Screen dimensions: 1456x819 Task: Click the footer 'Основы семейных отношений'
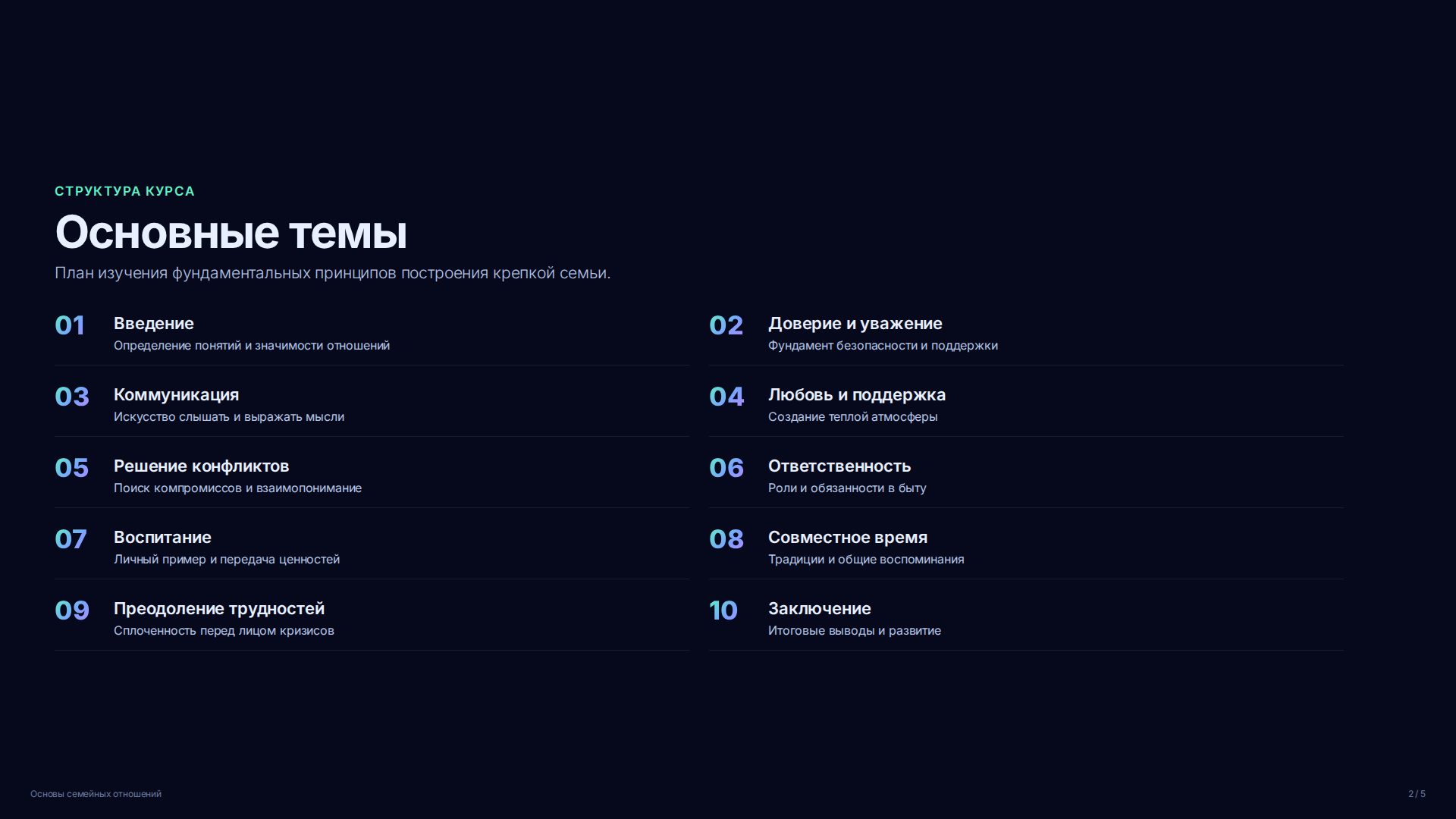pyautogui.click(x=96, y=794)
